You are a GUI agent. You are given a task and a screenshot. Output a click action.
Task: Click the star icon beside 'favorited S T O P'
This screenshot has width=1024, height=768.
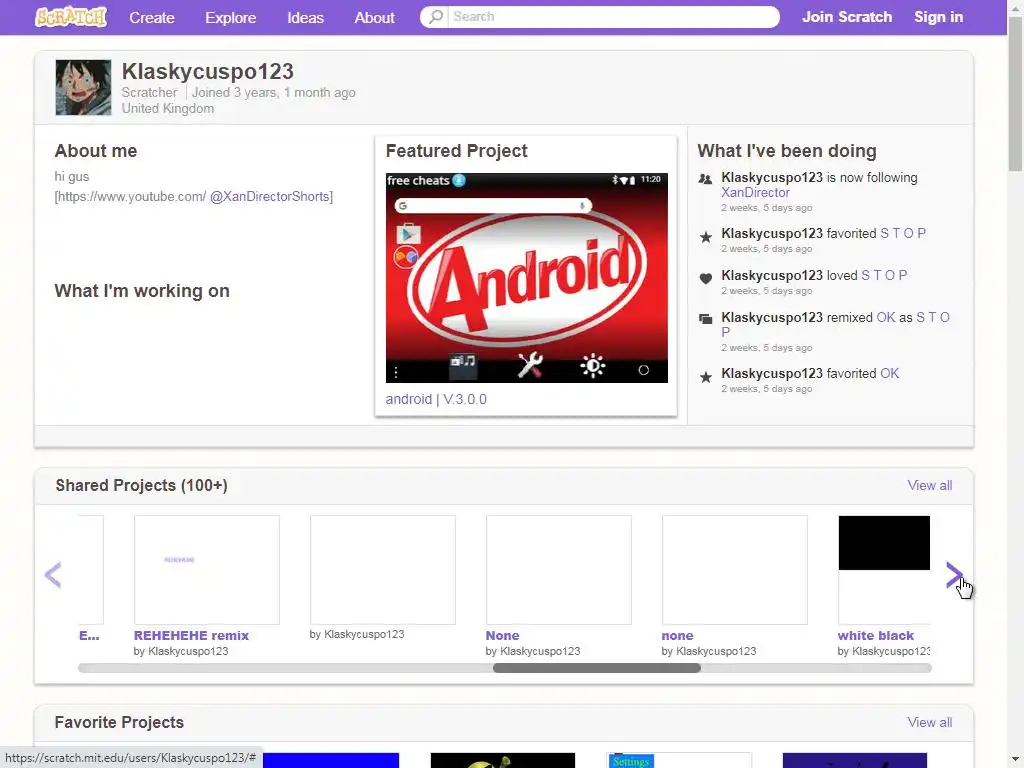tap(705, 237)
